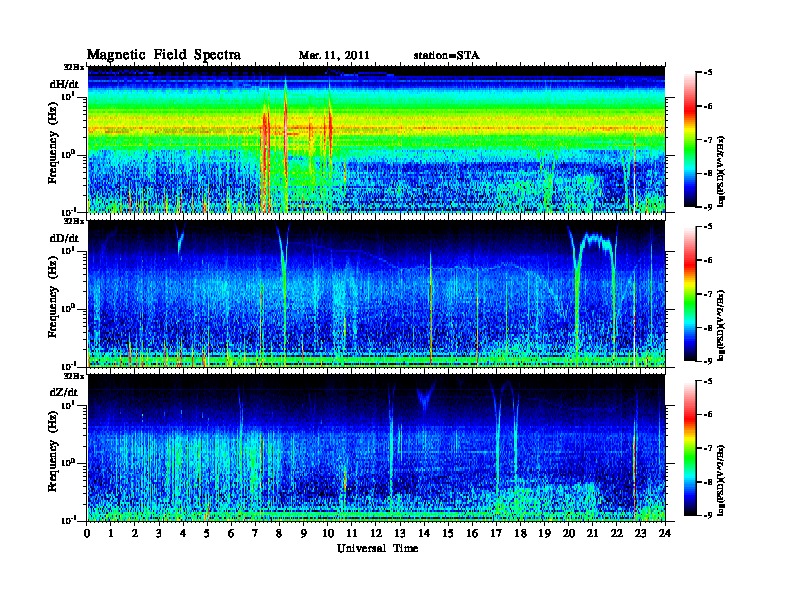The width and height of the screenshot is (792, 612).
Task: Click the "-7" value on dD/dt color bar
Action: coord(708,294)
